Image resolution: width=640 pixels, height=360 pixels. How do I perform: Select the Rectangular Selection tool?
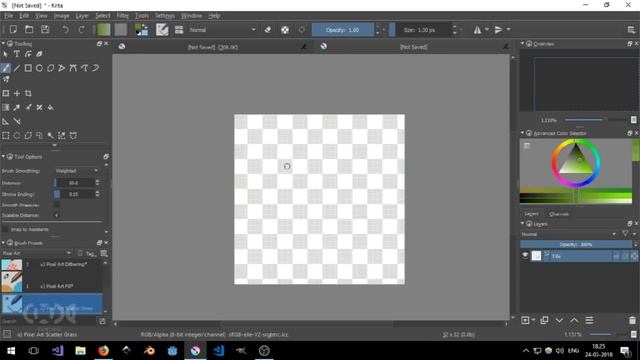point(6,136)
